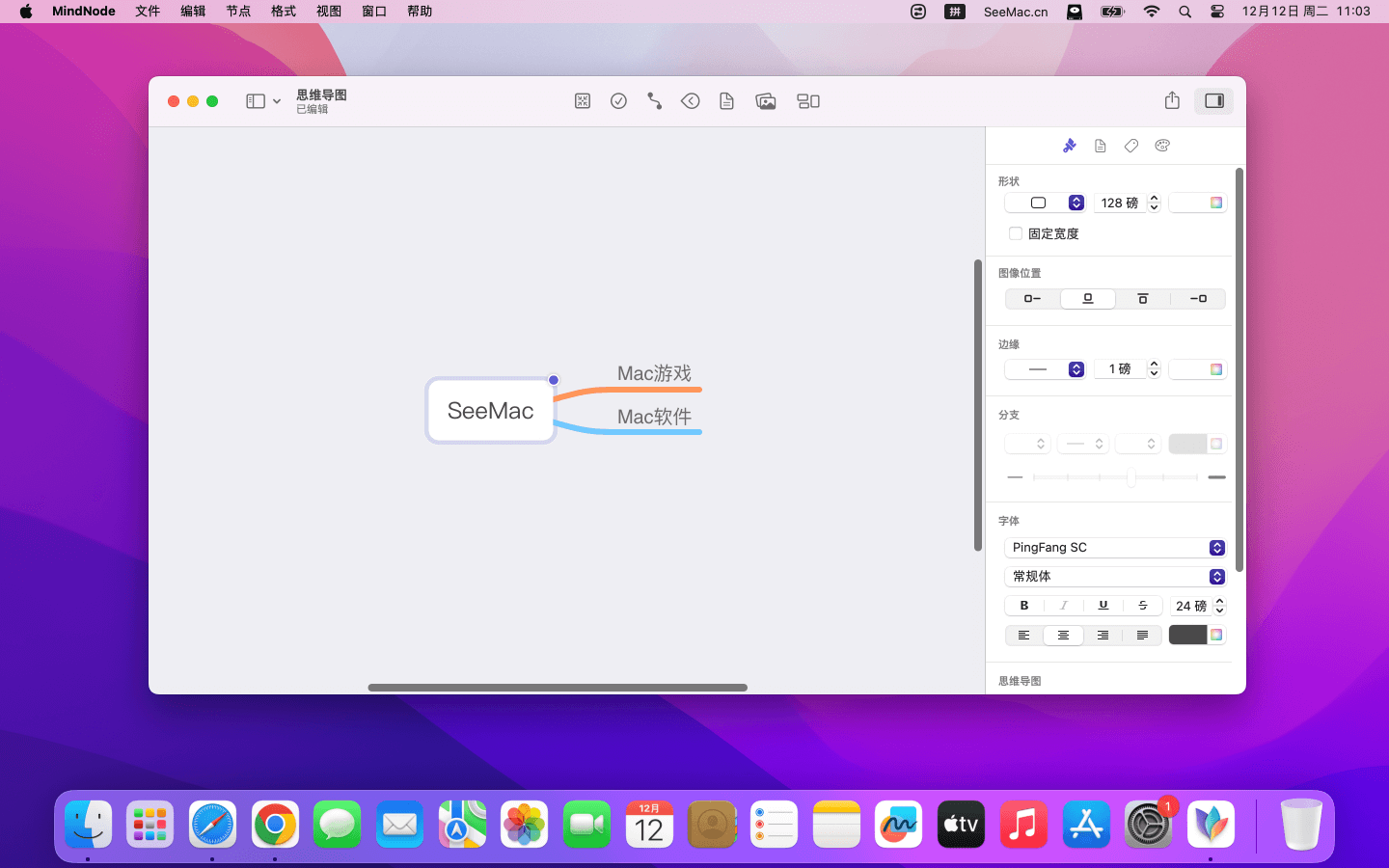Click the image picker toolbar icon
The height and width of the screenshot is (868, 1389).
tap(766, 101)
